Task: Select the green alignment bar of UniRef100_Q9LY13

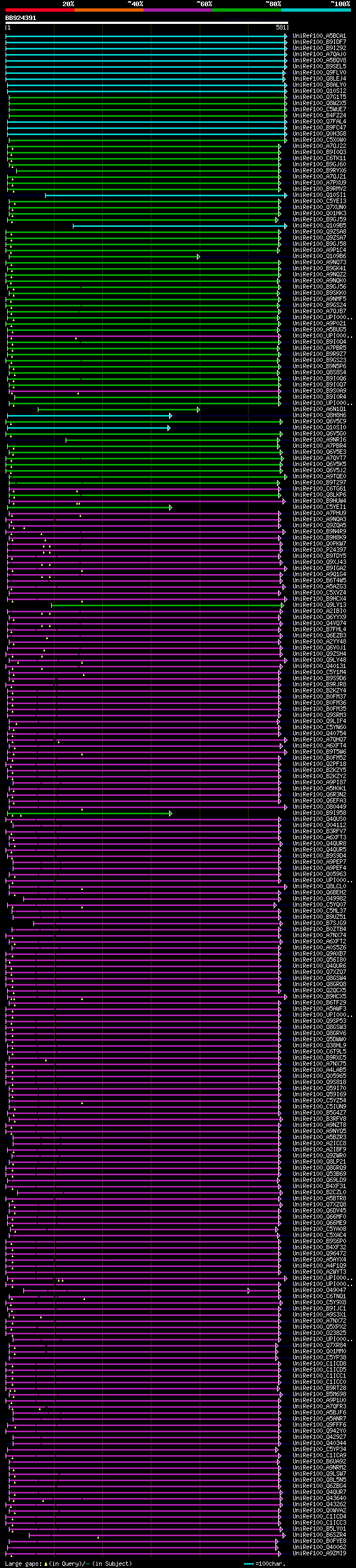Action: pyautogui.click(x=167, y=606)
